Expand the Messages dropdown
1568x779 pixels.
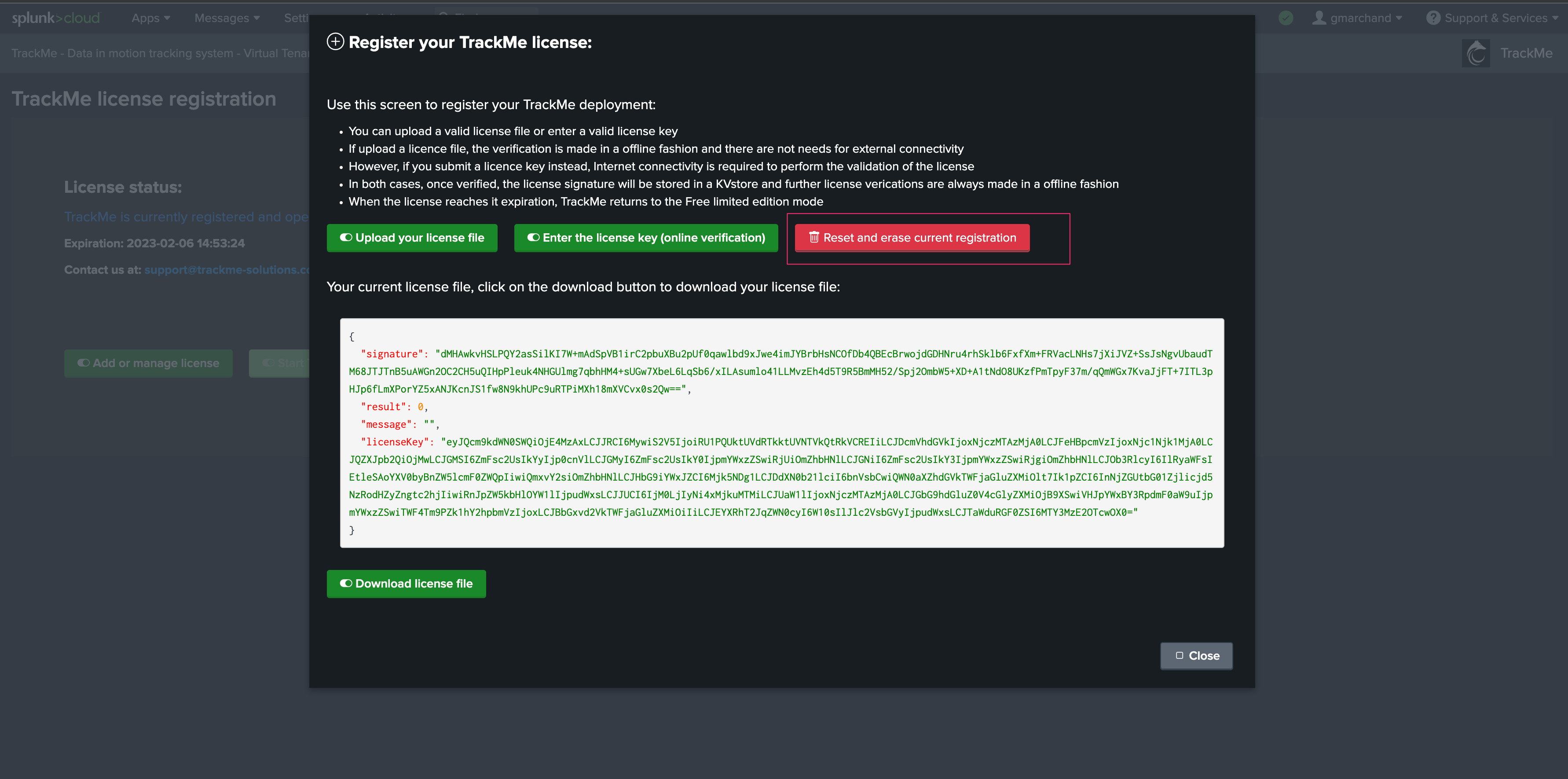click(227, 18)
